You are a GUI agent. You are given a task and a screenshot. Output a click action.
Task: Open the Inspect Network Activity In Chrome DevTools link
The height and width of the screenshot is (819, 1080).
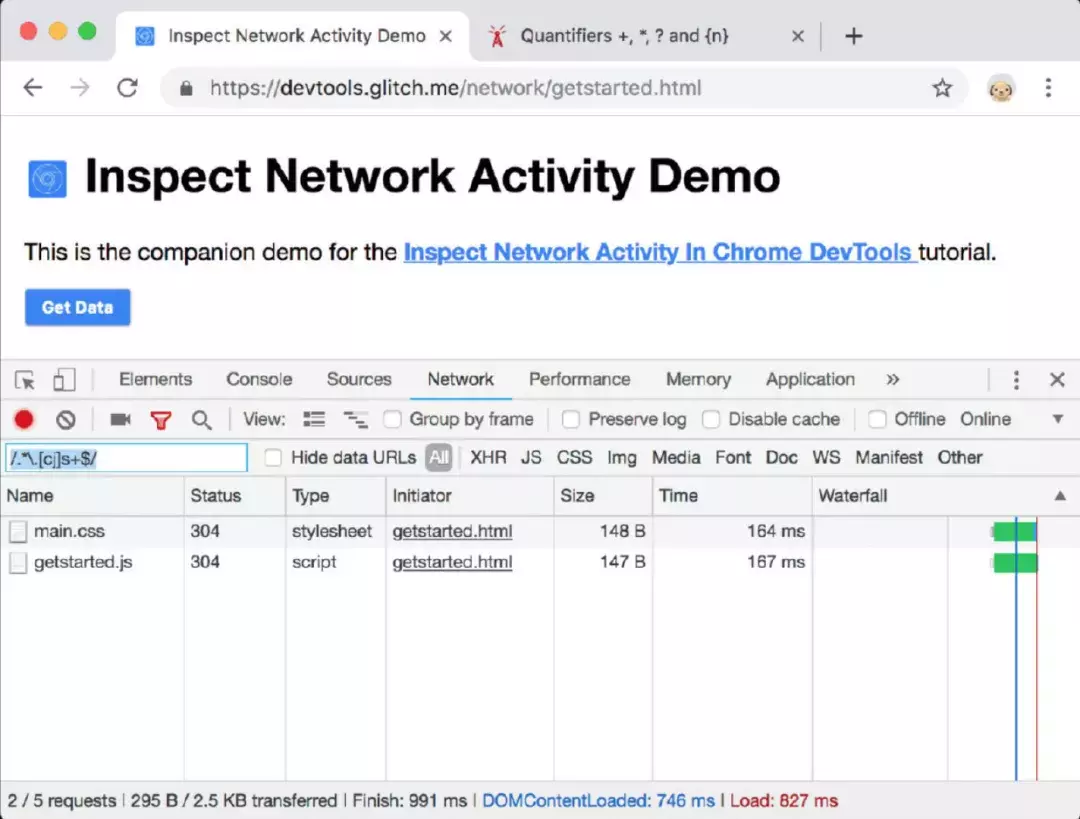pos(659,252)
